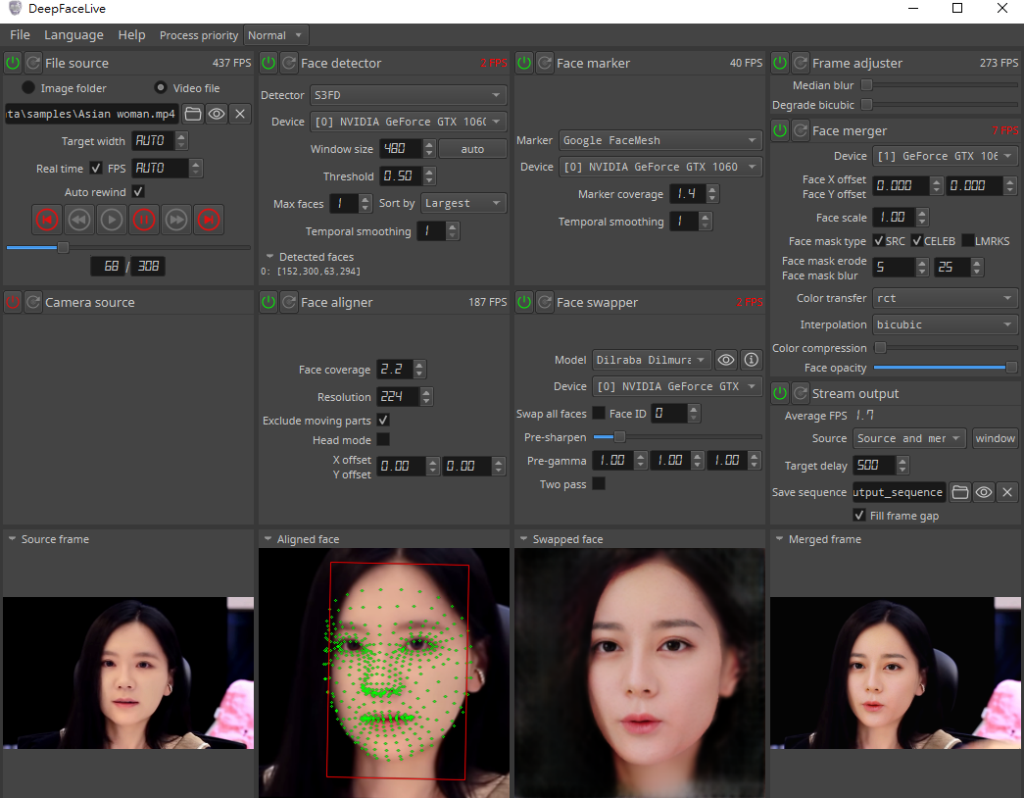
Task: Power off the Face merger module
Action: pos(781,131)
